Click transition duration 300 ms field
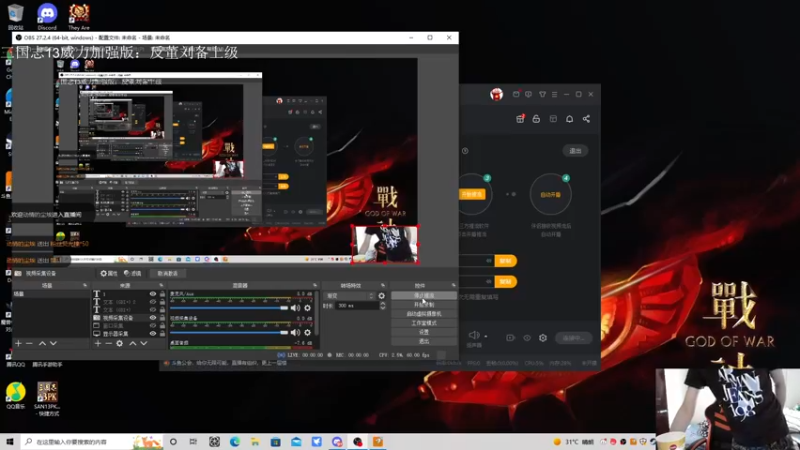Viewport: 800px width, 450px height. tap(357, 306)
